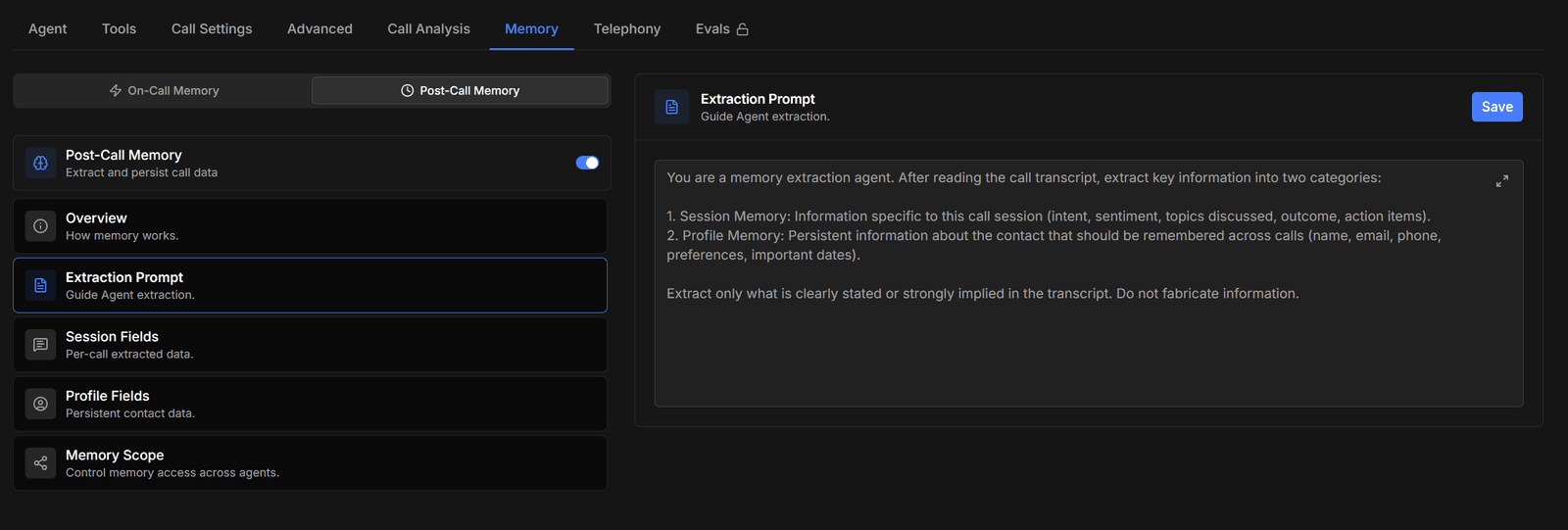The height and width of the screenshot is (530, 1568).
Task: Switch to On-Call Memory
Action: click(x=164, y=90)
